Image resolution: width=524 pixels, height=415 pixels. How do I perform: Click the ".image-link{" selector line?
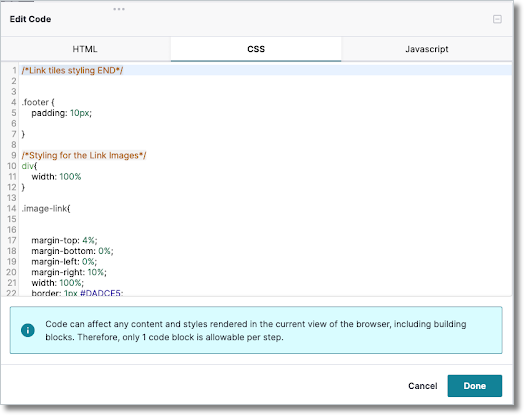click(x=46, y=209)
